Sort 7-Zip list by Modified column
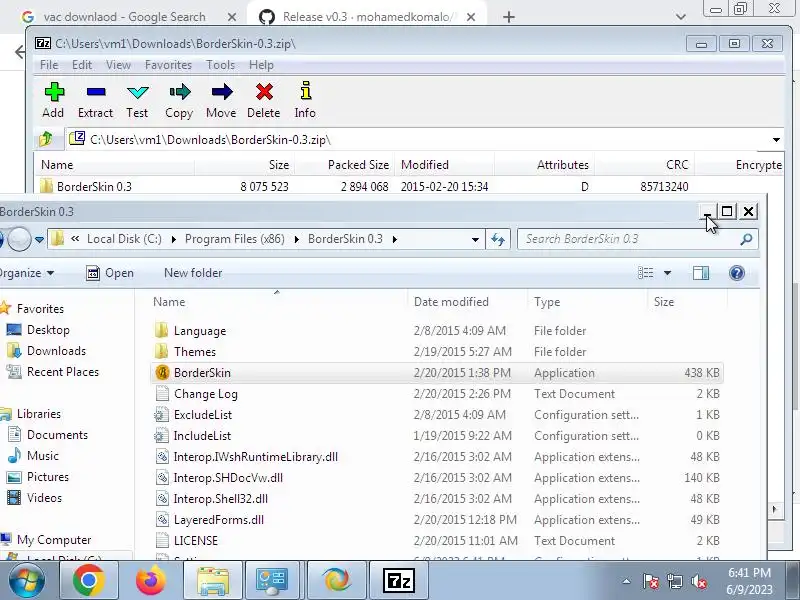Viewport: 800px width, 600px height. click(x=424, y=165)
